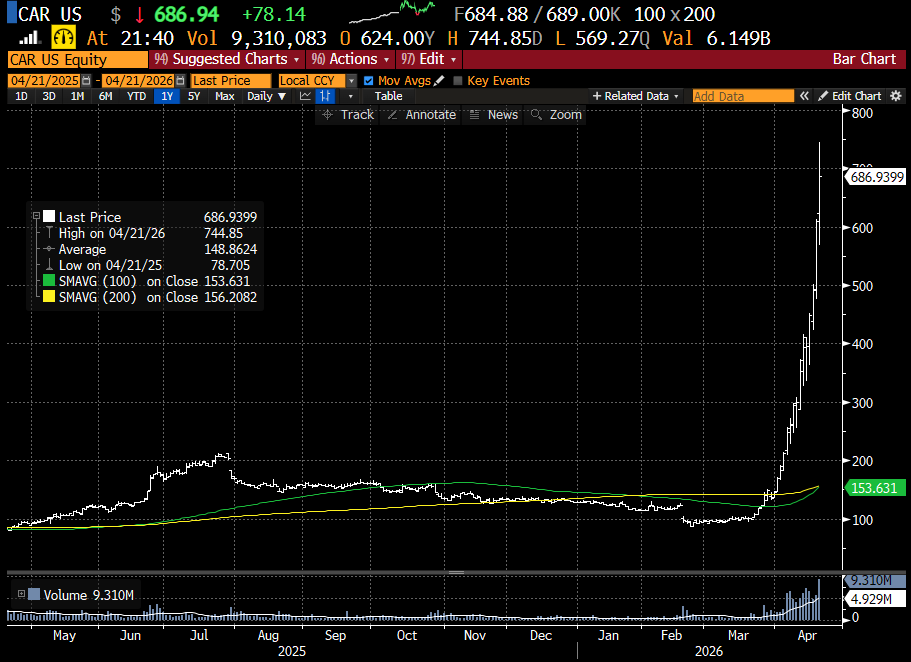Viewport: 911px width, 662px height.
Task: Open the News overlay tool
Action: coord(492,115)
